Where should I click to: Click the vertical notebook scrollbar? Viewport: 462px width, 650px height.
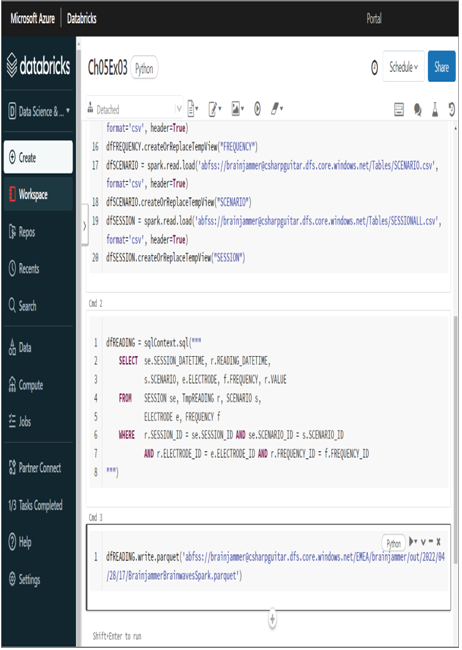point(456,439)
